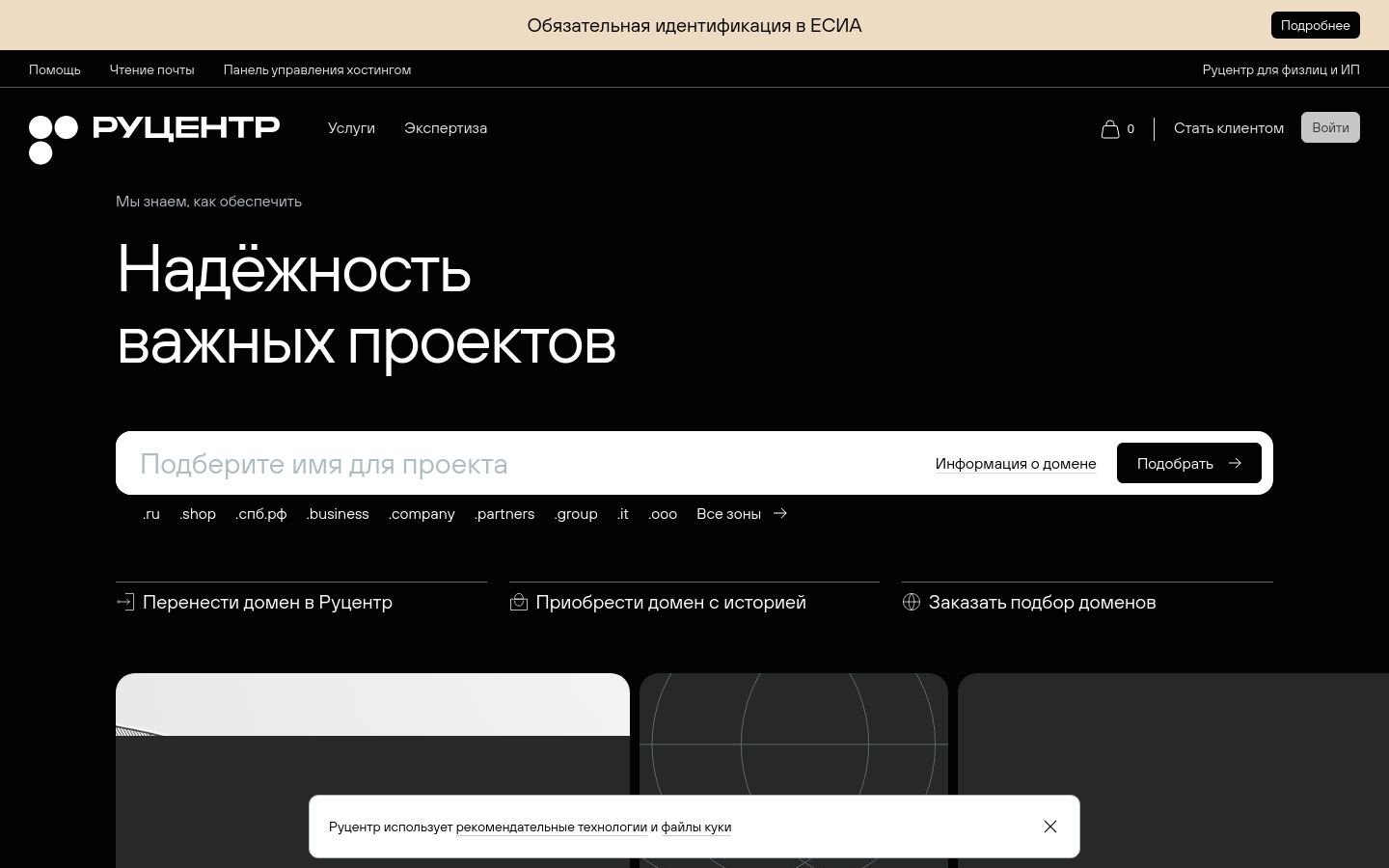Go to Руцентр для физлиц и ИП
Viewport: 1389px width, 868px height.
click(1281, 69)
